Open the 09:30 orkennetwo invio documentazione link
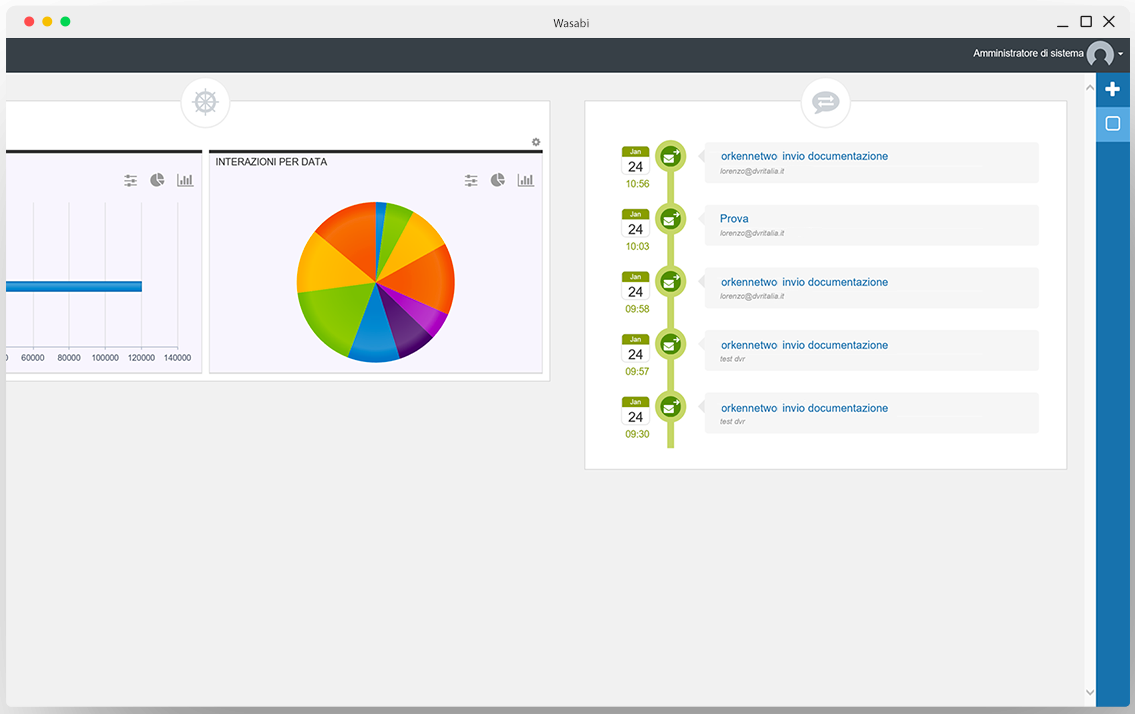 pos(804,408)
